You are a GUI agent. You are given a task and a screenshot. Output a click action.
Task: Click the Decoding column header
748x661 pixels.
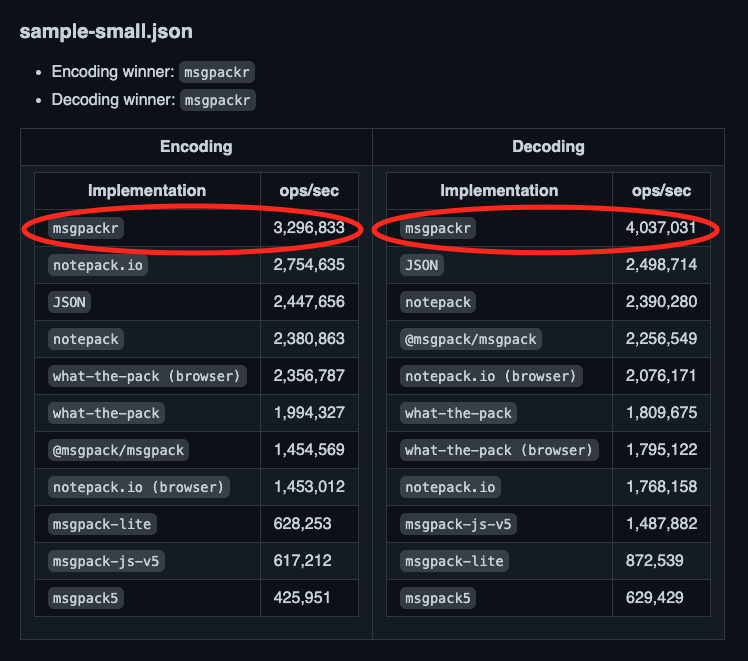point(548,146)
